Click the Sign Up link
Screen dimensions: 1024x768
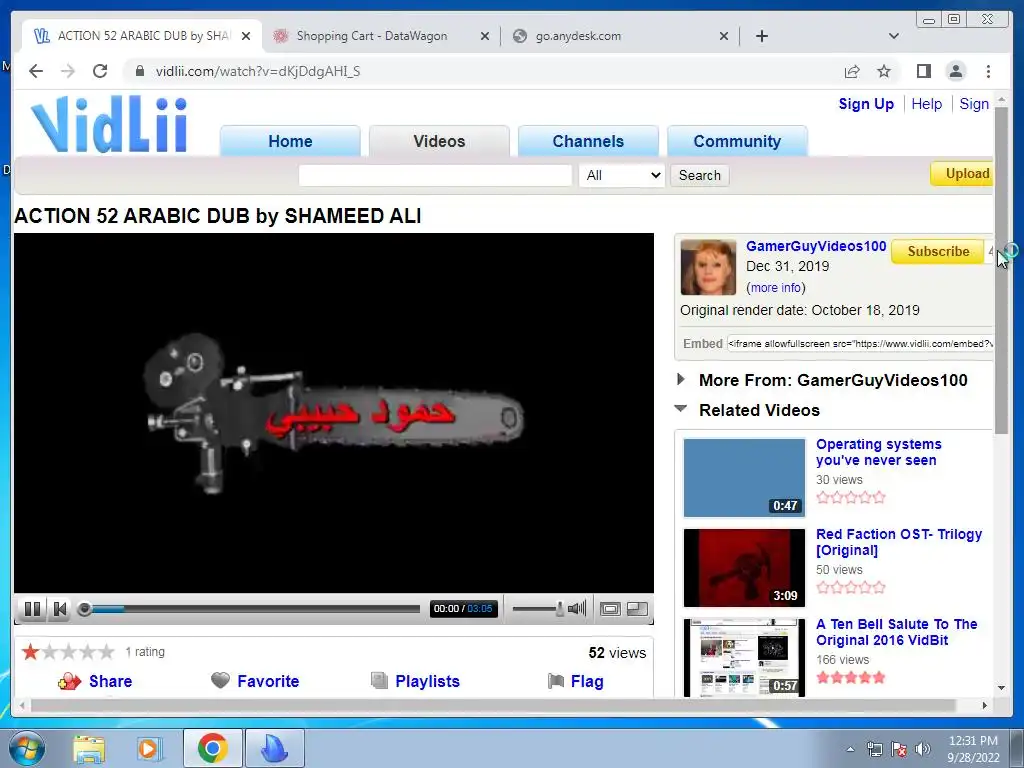pyautogui.click(x=866, y=104)
